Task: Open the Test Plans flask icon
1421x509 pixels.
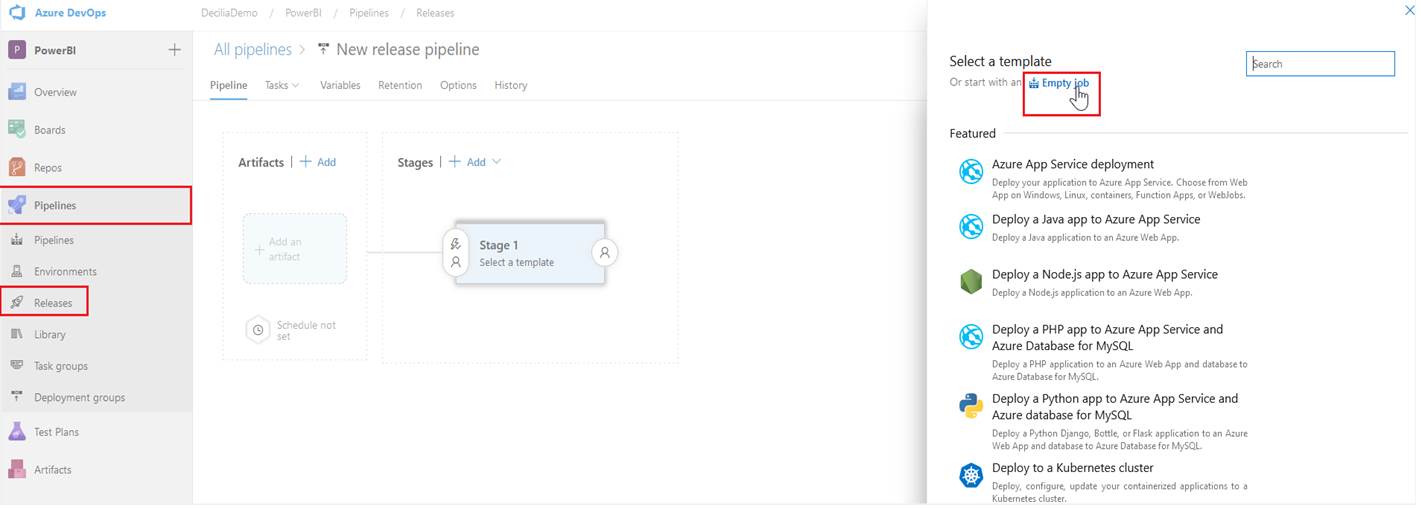Action: [17, 432]
